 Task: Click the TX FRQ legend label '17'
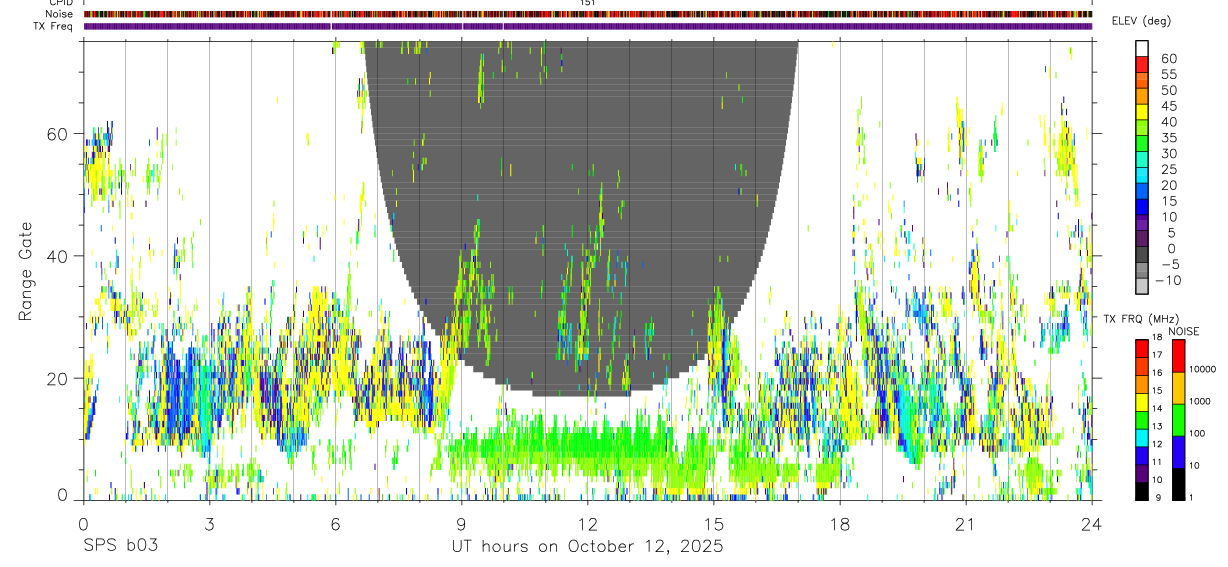pos(1157,355)
